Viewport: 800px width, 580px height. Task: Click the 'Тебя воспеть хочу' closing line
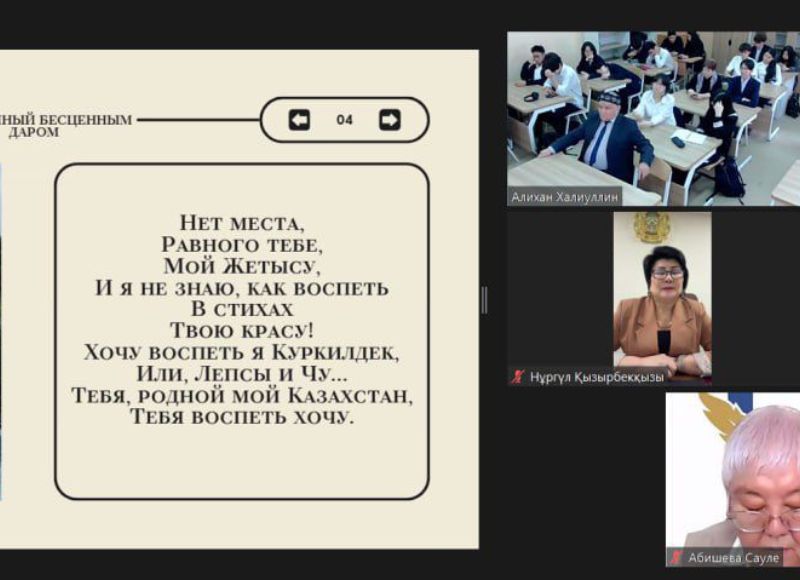click(242, 417)
